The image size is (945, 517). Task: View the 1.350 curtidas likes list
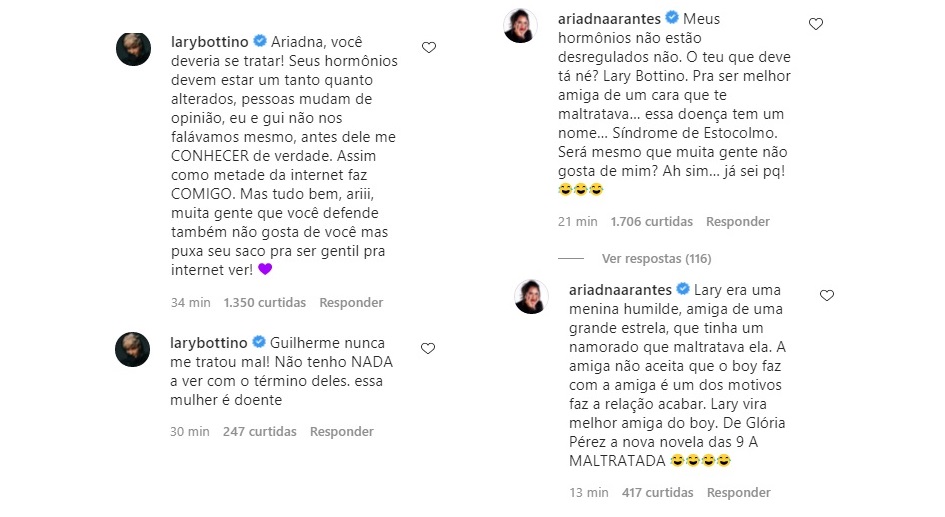click(x=263, y=302)
